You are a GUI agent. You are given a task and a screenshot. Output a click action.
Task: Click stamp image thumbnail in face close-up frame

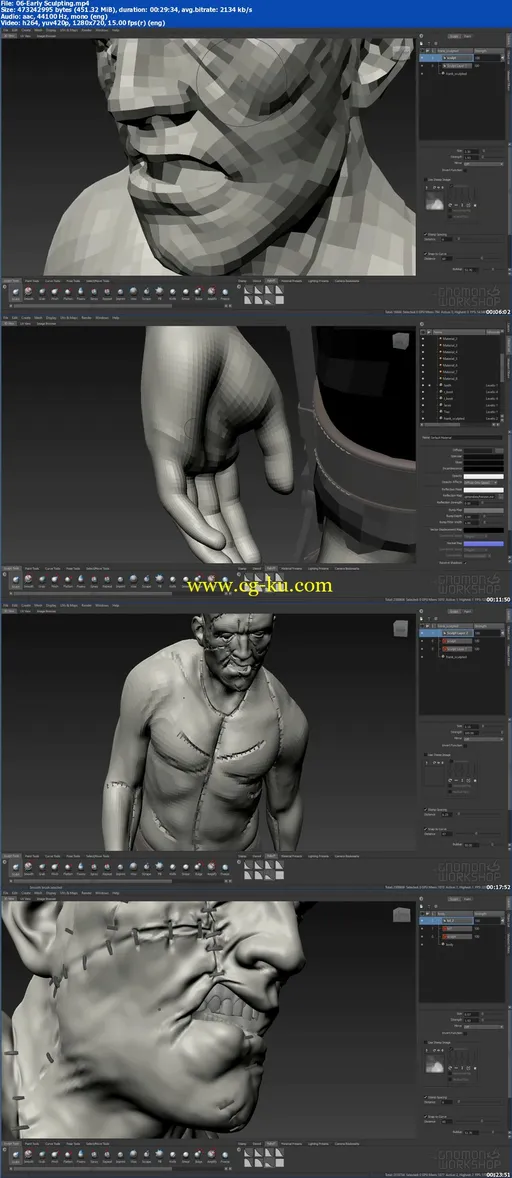tap(435, 201)
